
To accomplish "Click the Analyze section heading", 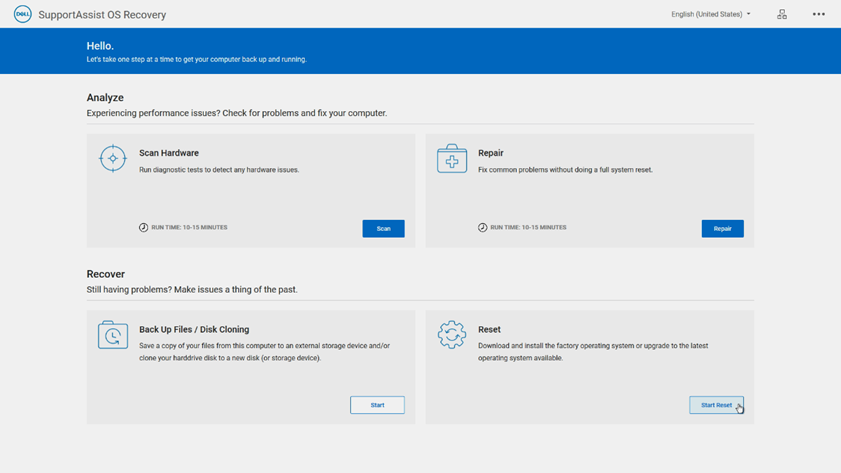I will (x=105, y=98).
